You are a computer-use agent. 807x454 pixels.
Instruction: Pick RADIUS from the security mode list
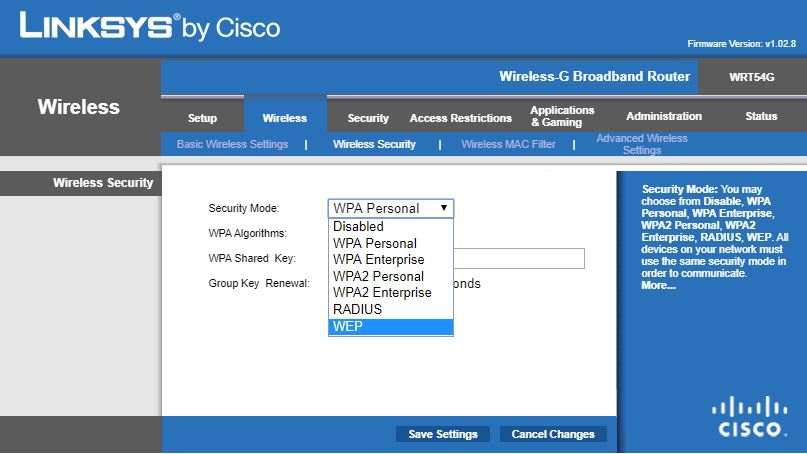[x=391, y=309]
